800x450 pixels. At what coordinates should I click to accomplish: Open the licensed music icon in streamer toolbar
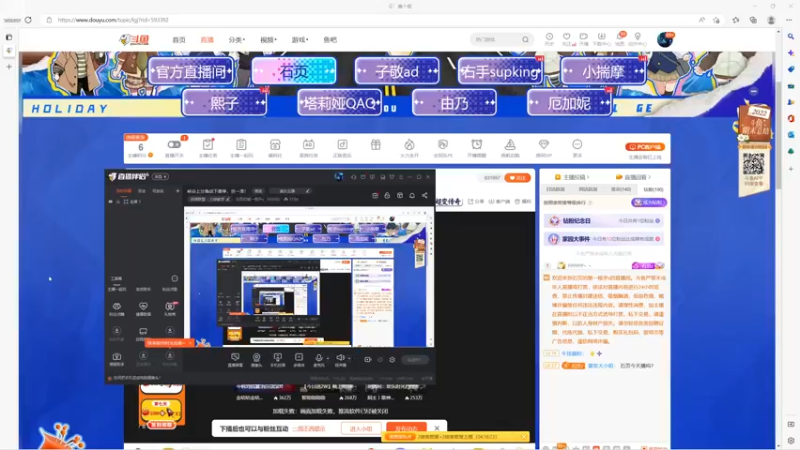[x=342, y=145]
